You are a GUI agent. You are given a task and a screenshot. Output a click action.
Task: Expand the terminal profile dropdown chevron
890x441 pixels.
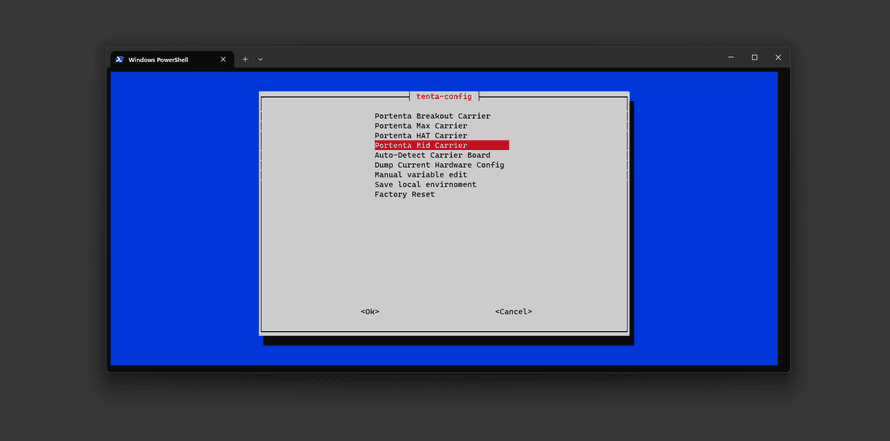click(x=261, y=59)
